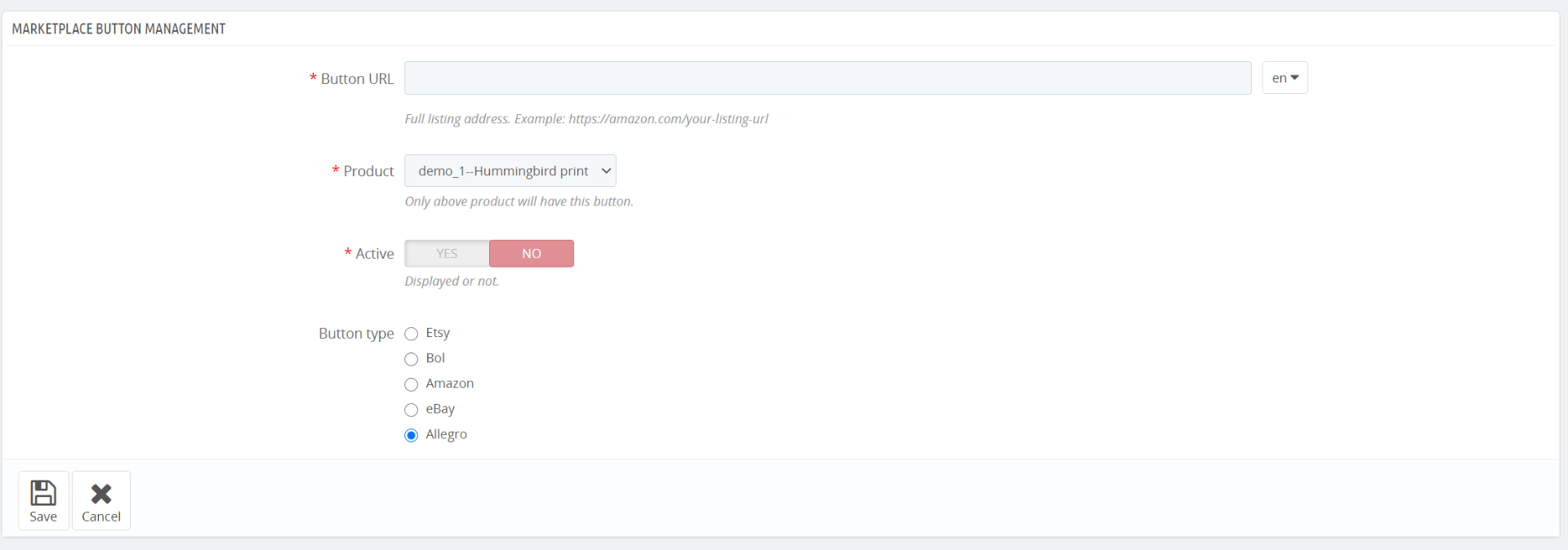Select the Etsy radio button

point(412,334)
